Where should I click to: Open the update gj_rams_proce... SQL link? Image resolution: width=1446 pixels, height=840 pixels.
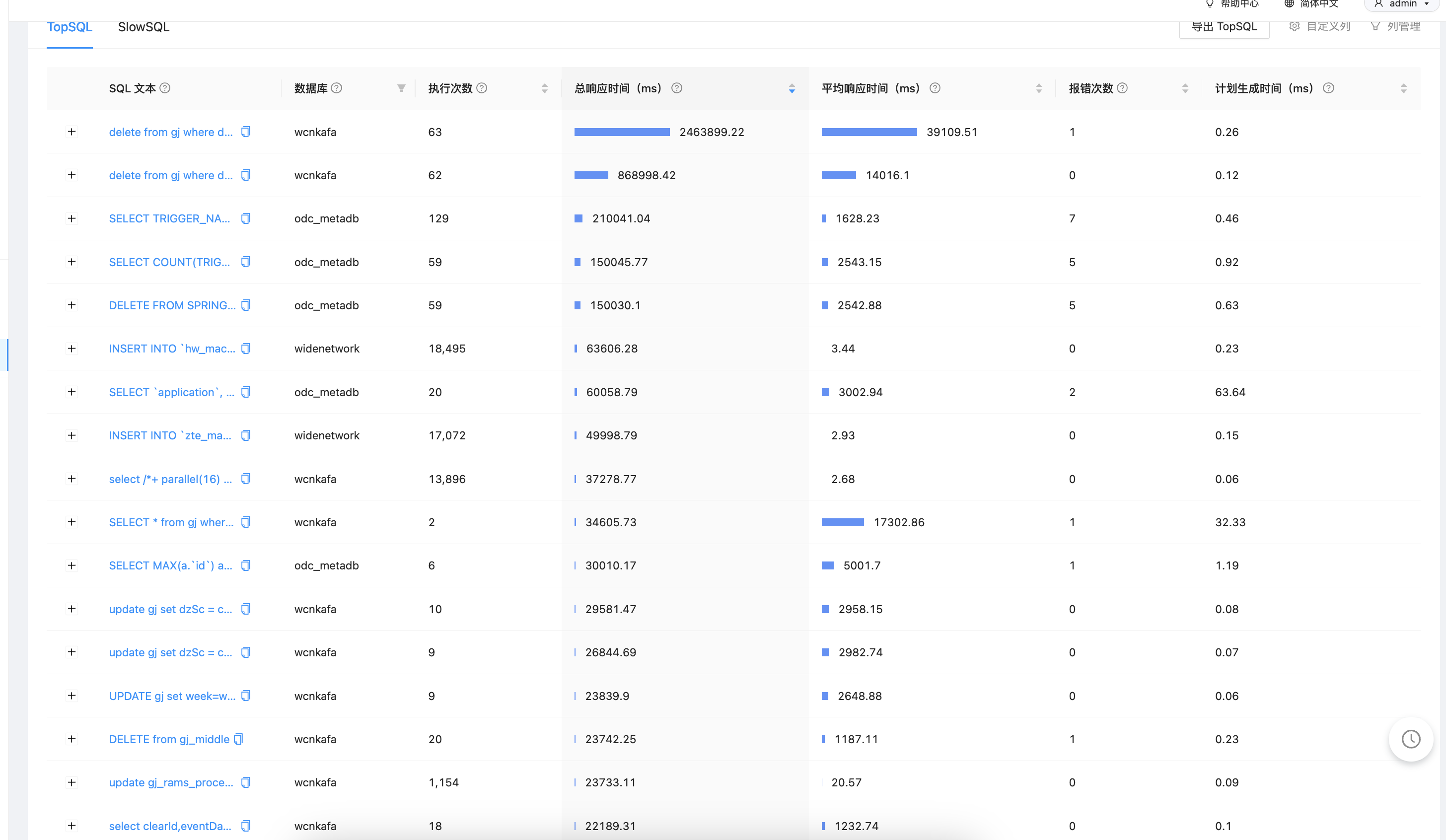(171, 782)
